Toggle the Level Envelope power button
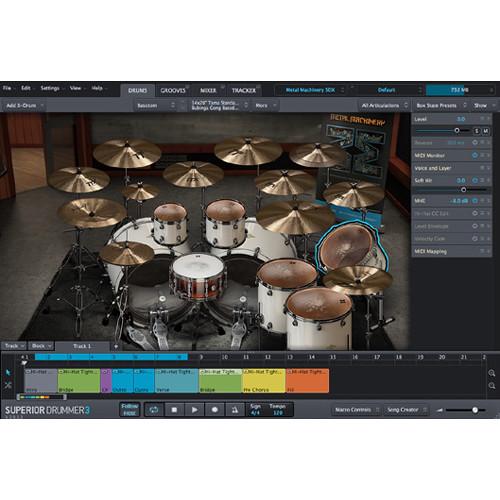The width and height of the screenshot is (500, 500). pos(475,226)
